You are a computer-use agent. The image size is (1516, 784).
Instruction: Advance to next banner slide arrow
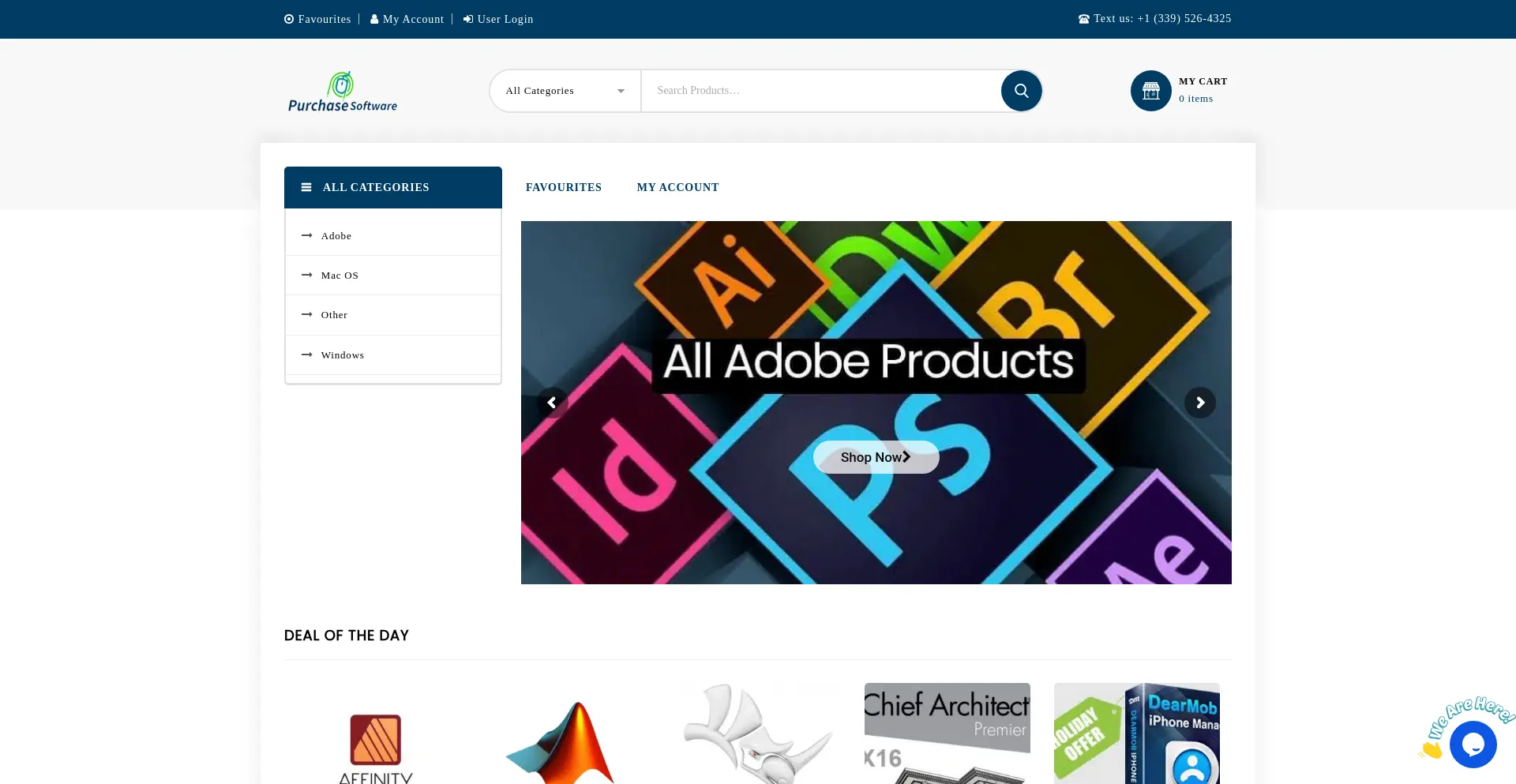[x=1199, y=403]
